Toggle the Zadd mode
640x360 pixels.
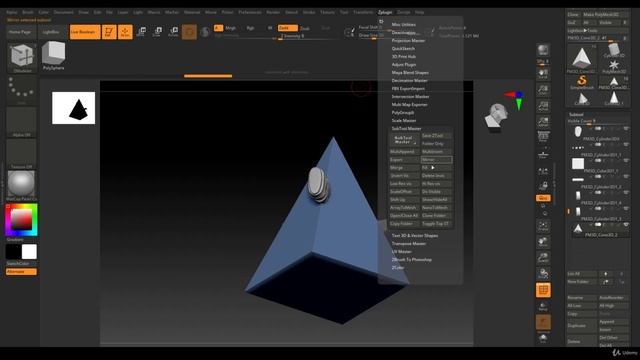pyautogui.click(x=287, y=28)
